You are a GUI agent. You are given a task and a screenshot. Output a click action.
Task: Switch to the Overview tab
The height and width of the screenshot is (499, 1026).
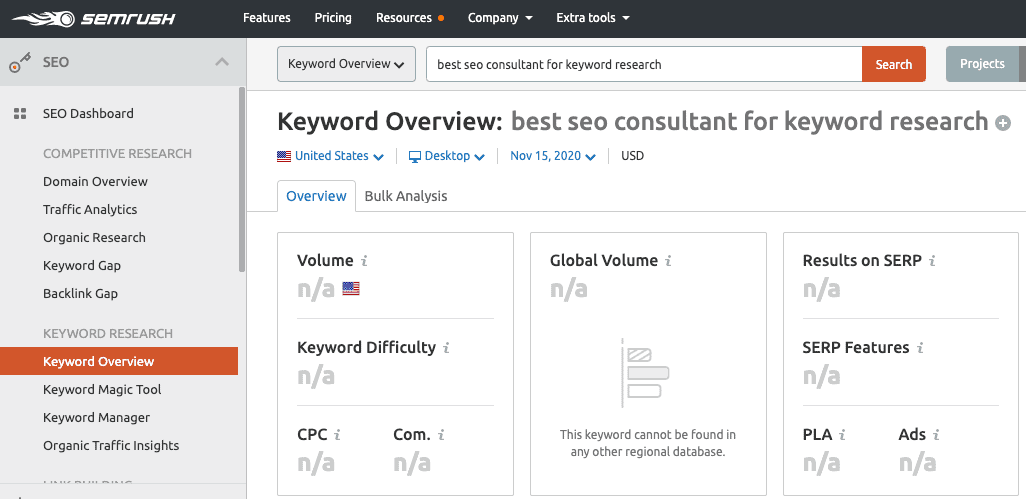317,196
